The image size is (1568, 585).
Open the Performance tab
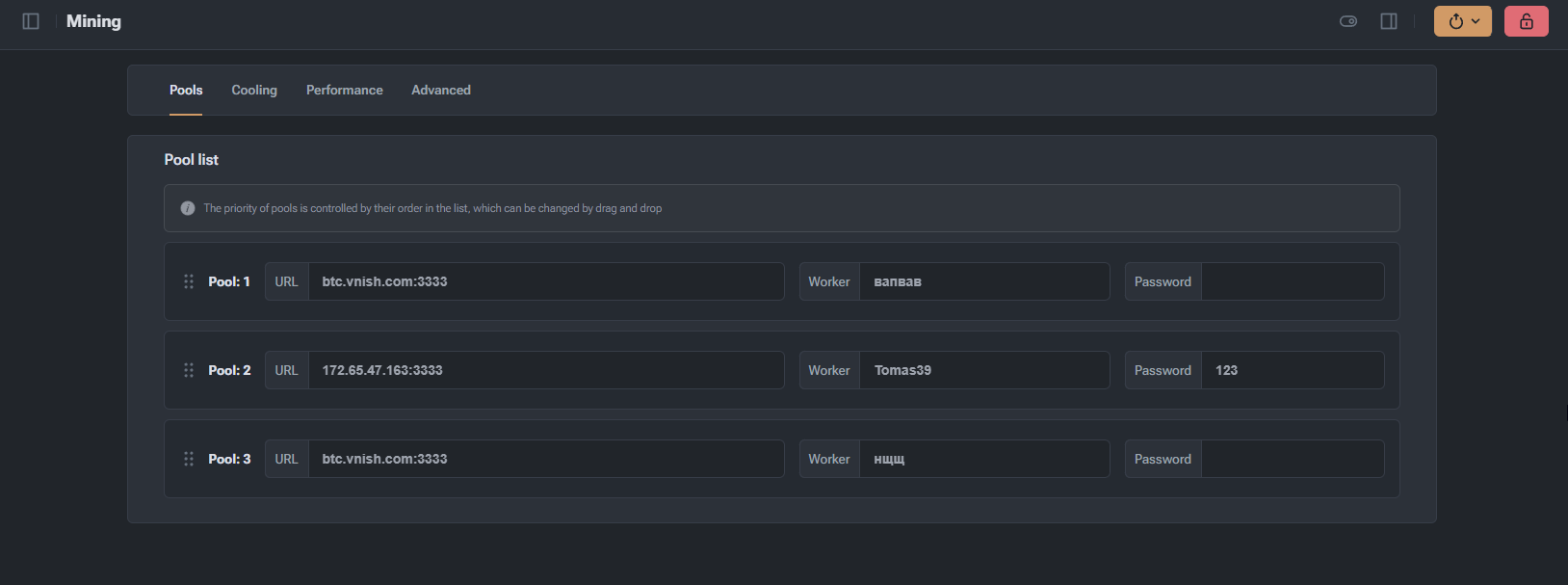point(345,90)
